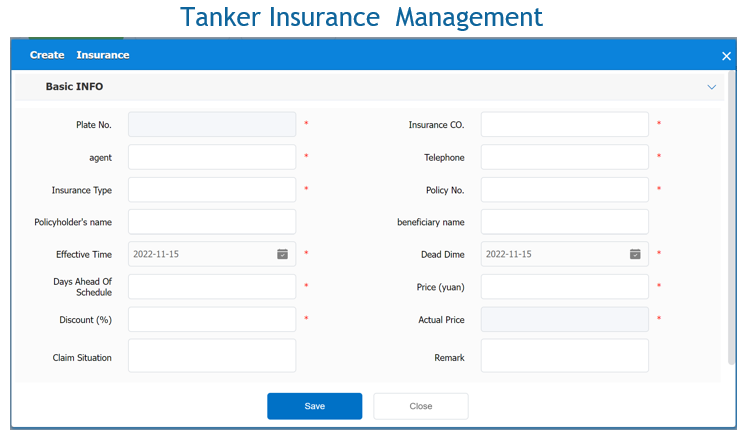Viewport: 745px width, 439px height.
Task: Click the Claim Situation text area
Action: pos(212,356)
